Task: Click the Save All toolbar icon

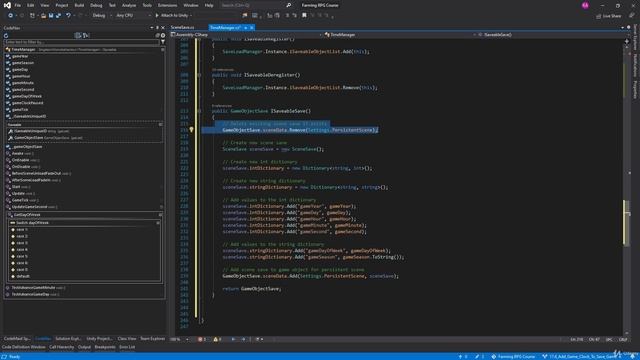Action: click(x=58, y=16)
